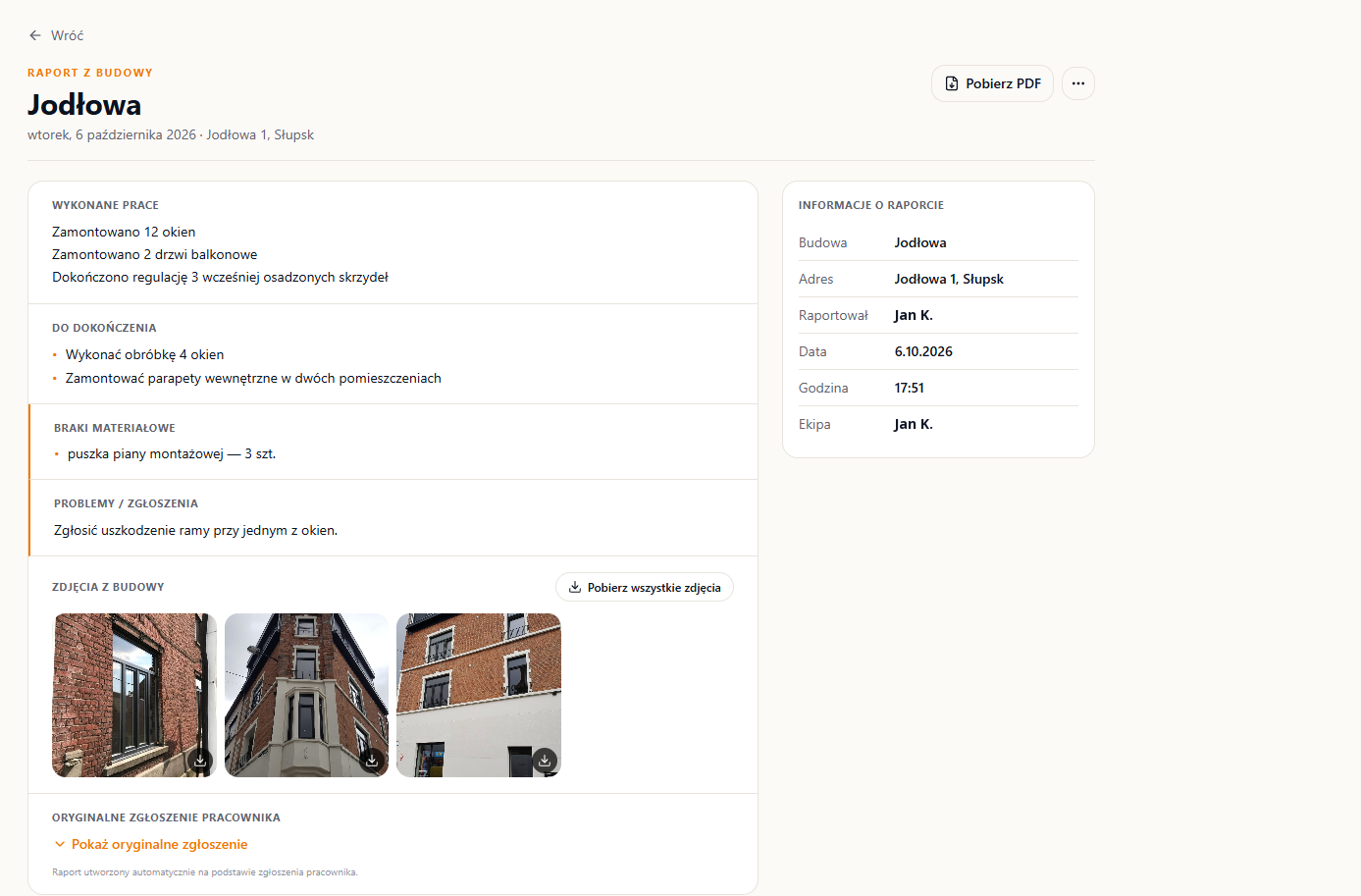Click item 'Wykonać obróbkę 4 okien'
Viewport: 1361px width, 896px height.
tap(144, 354)
